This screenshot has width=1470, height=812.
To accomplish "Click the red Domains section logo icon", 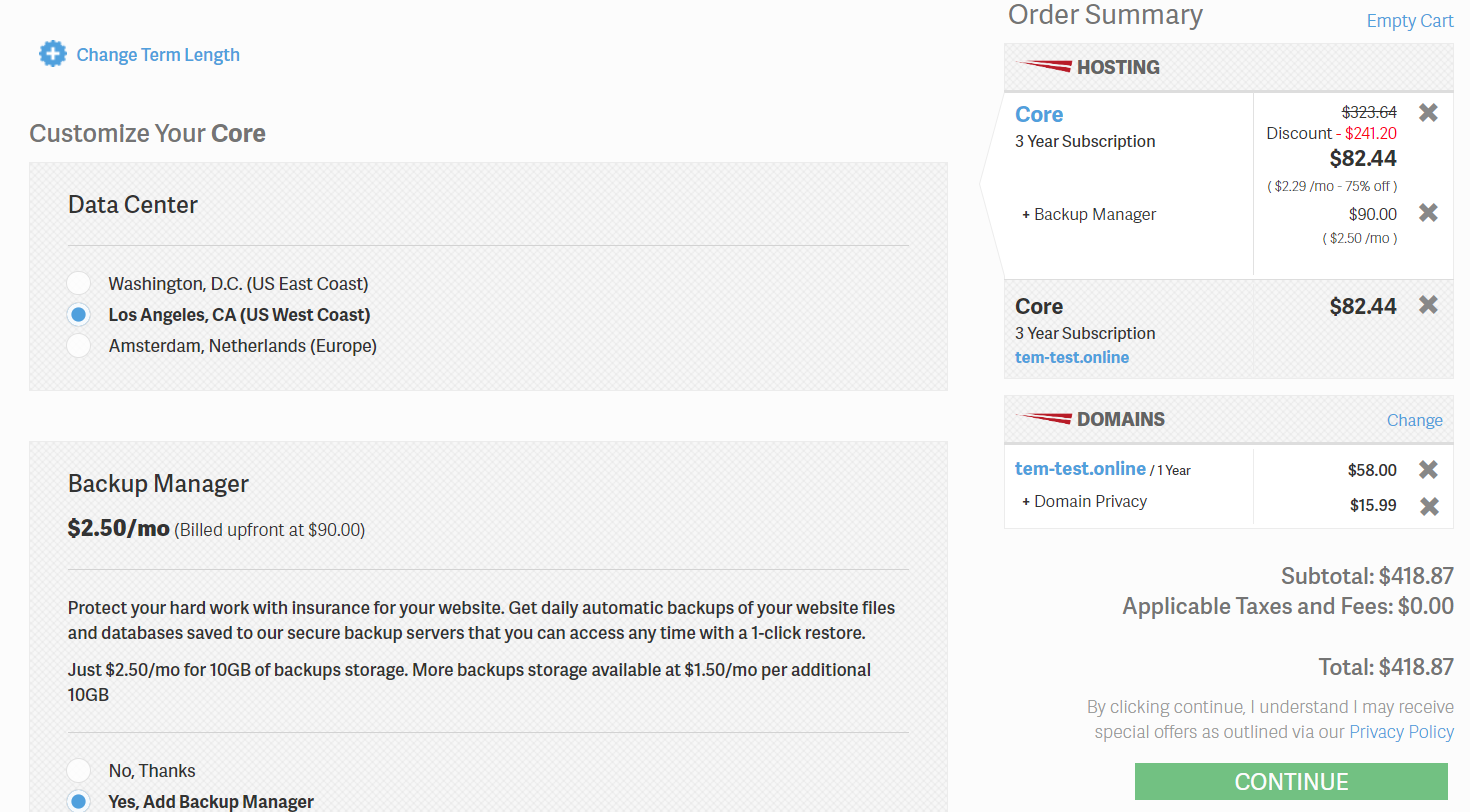I will click(1044, 419).
